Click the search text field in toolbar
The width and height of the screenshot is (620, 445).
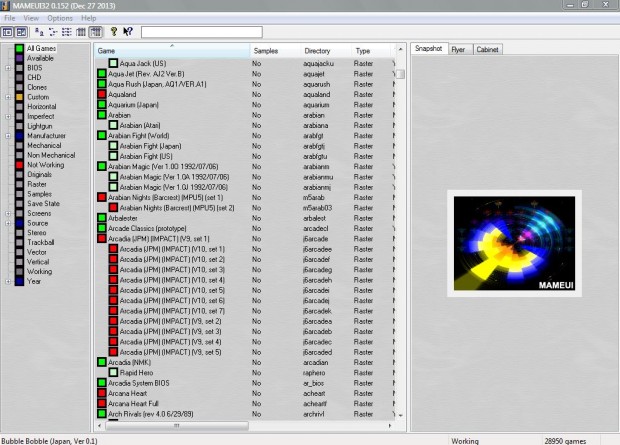[x=201, y=32]
